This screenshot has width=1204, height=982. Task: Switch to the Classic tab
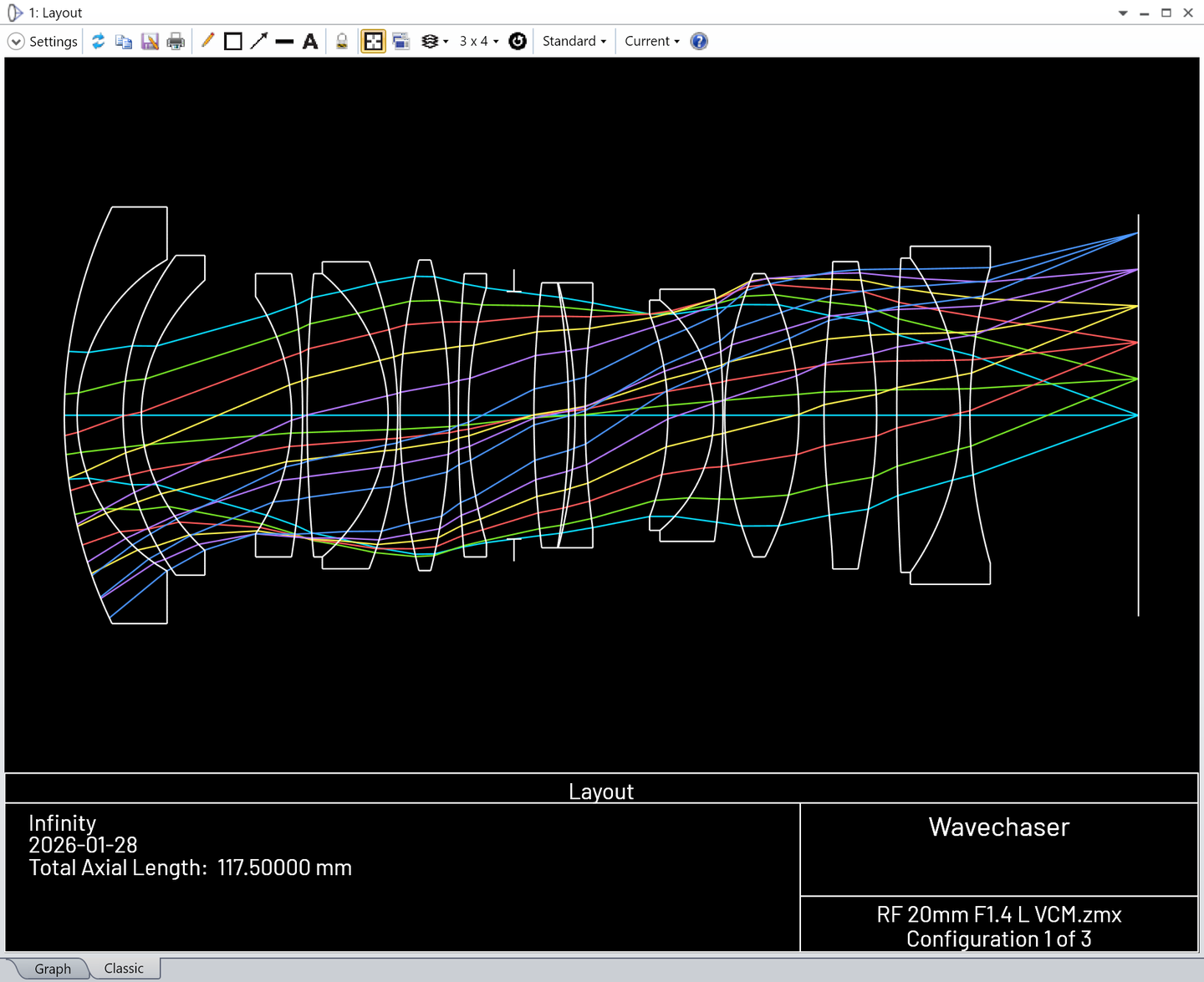(x=124, y=968)
